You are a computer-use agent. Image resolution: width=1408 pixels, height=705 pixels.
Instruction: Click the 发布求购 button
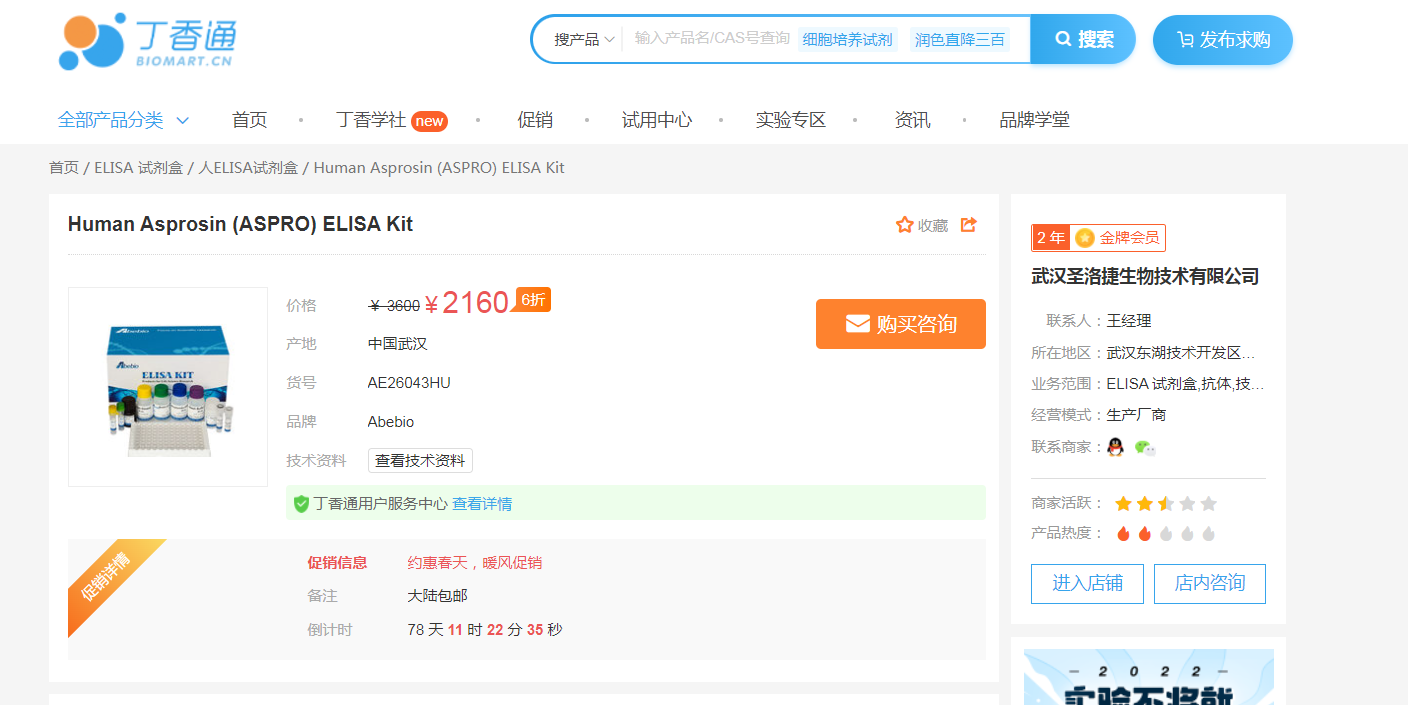(x=1223, y=40)
